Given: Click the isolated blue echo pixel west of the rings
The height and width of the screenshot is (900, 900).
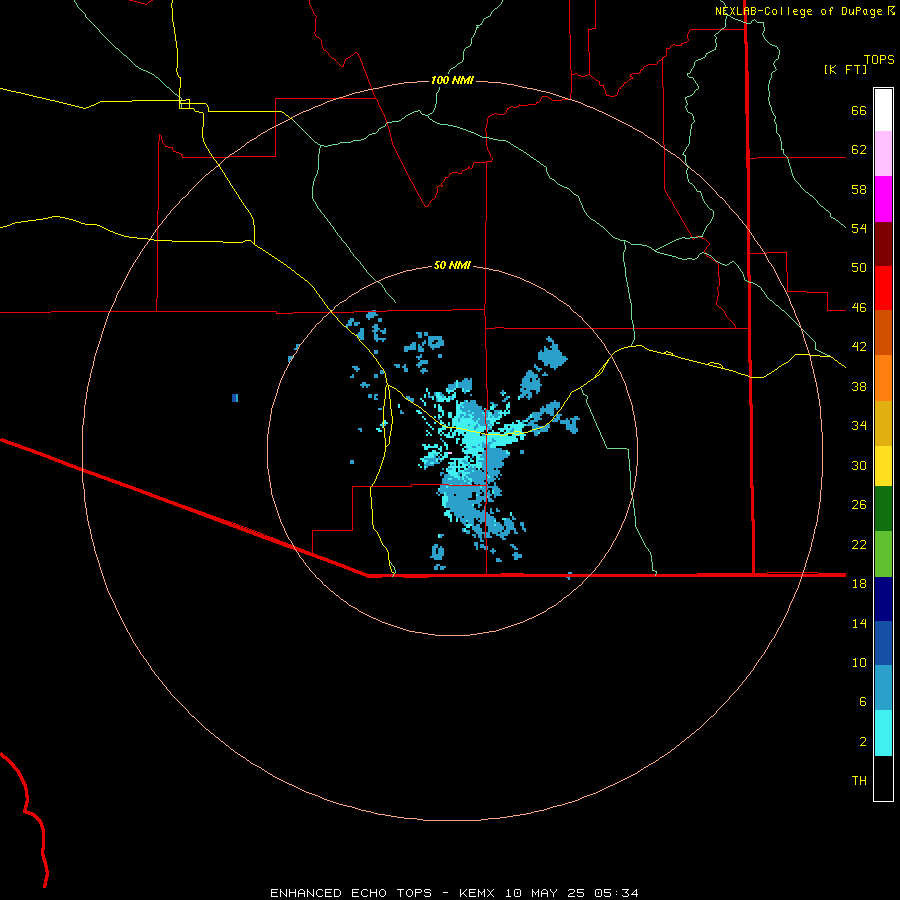Looking at the screenshot, I should pyautogui.click(x=235, y=398).
